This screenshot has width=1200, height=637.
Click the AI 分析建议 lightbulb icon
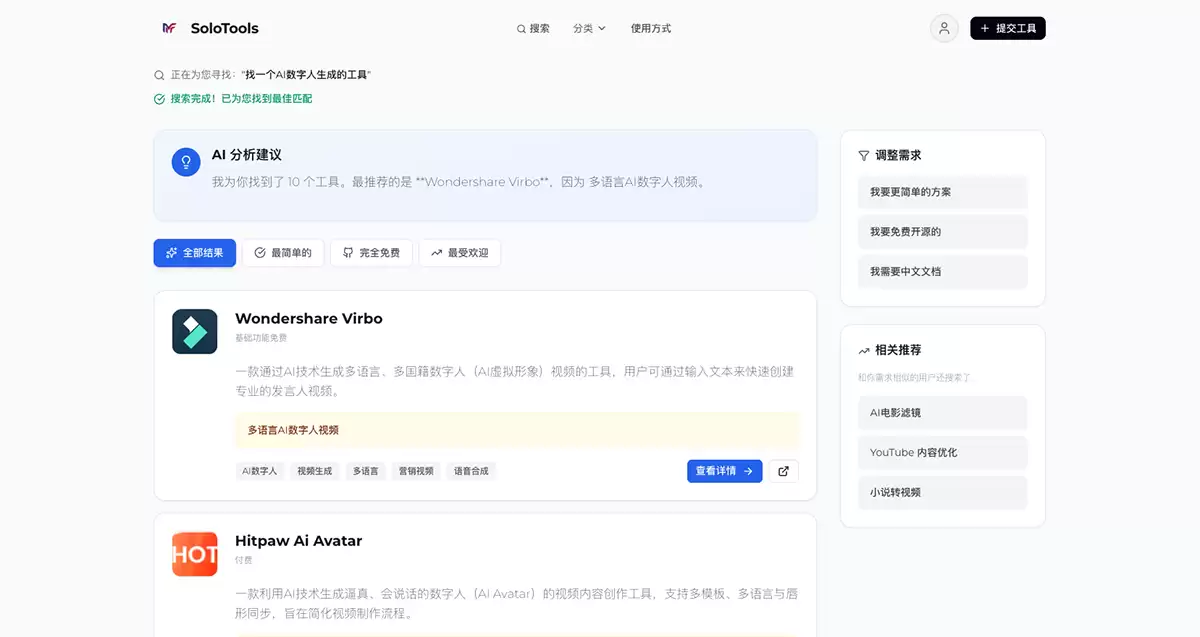[186, 161]
